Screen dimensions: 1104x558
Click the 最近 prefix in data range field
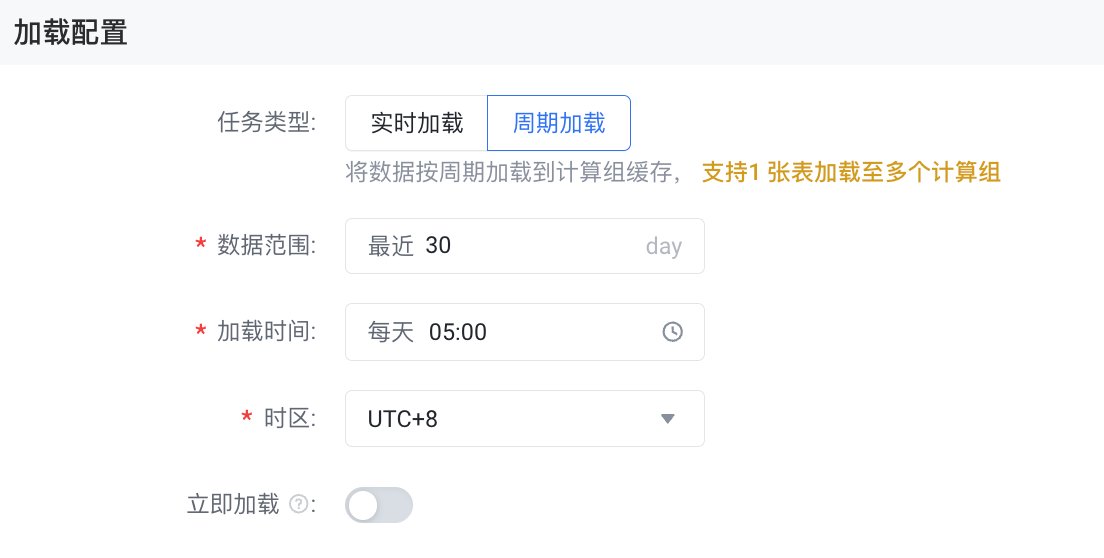pyautogui.click(x=390, y=246)
